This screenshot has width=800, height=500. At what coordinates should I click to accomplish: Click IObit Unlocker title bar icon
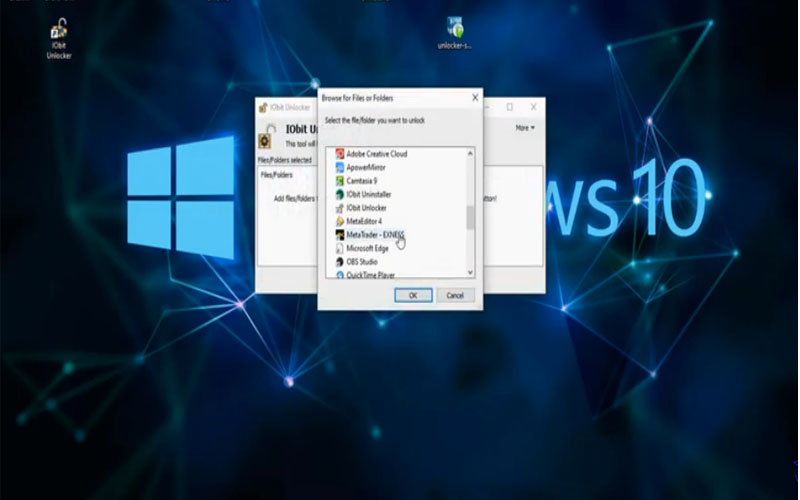[263, 108]
